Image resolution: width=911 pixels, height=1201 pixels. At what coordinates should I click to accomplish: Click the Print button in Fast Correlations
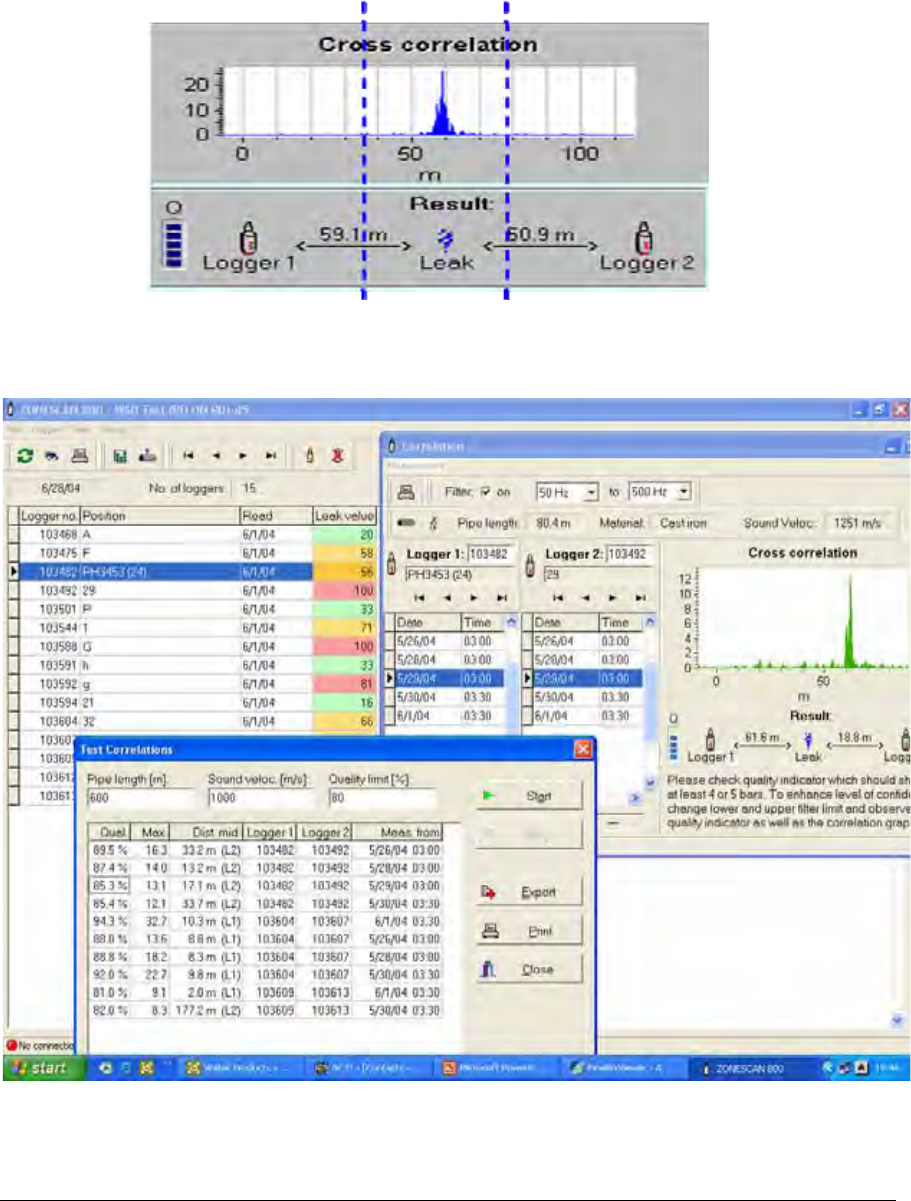coord(528,931)
